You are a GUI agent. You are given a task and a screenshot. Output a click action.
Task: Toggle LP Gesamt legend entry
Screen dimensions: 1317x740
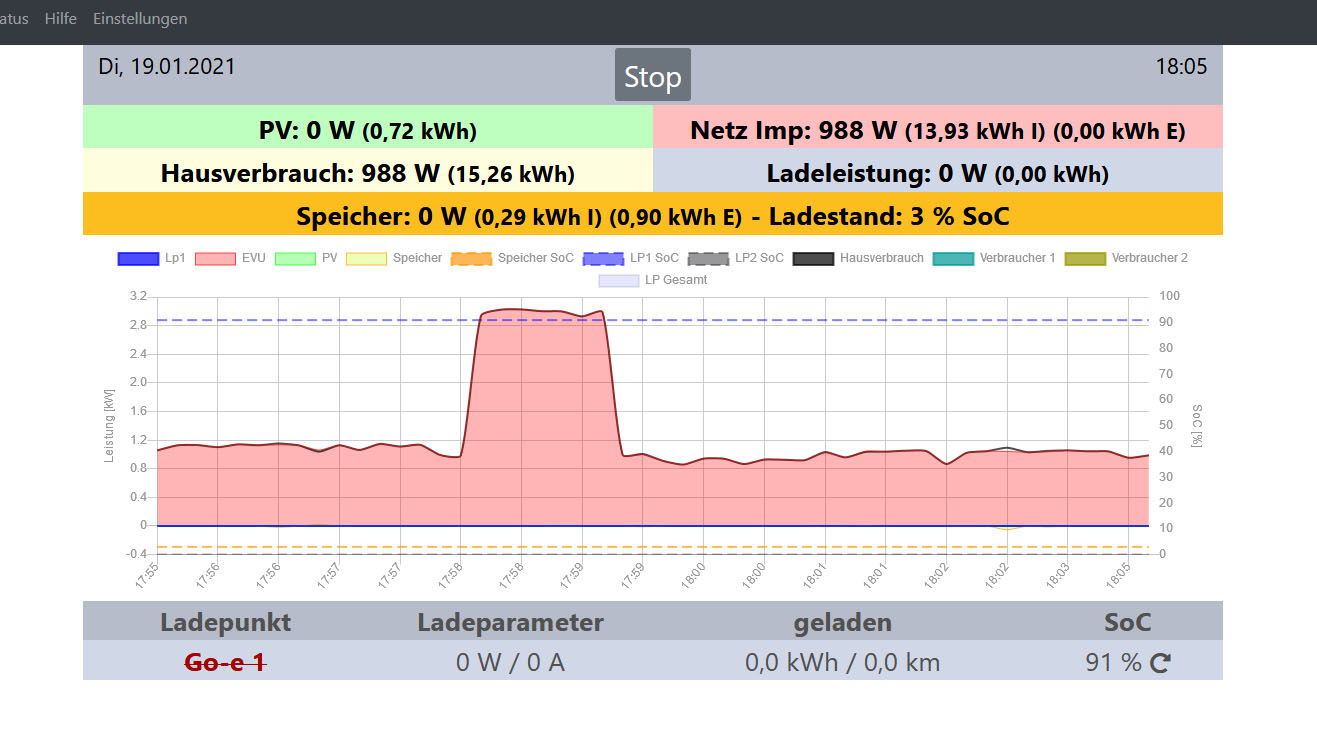click(x=653, y=280)
